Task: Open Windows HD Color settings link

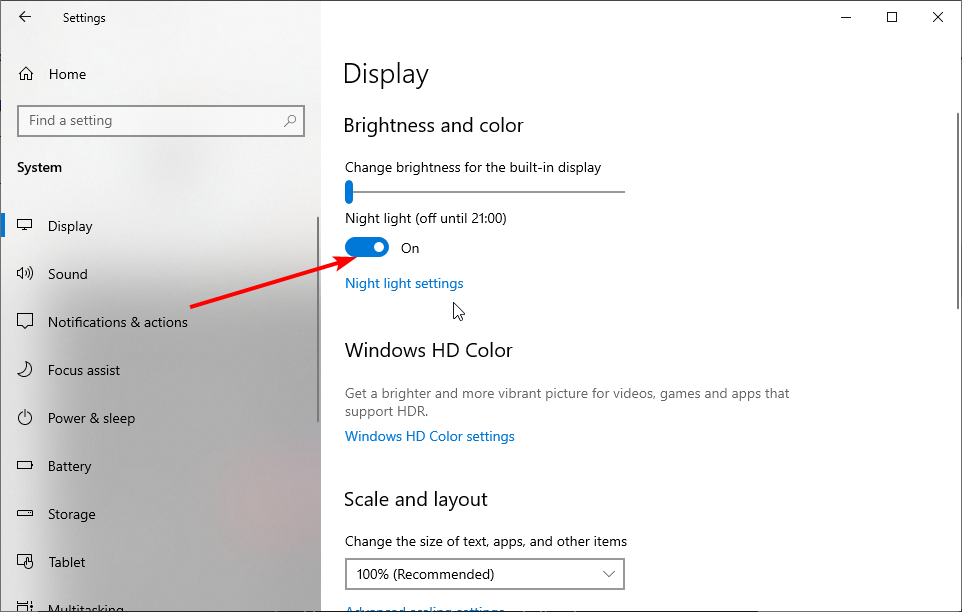Action: coord(429,436)
